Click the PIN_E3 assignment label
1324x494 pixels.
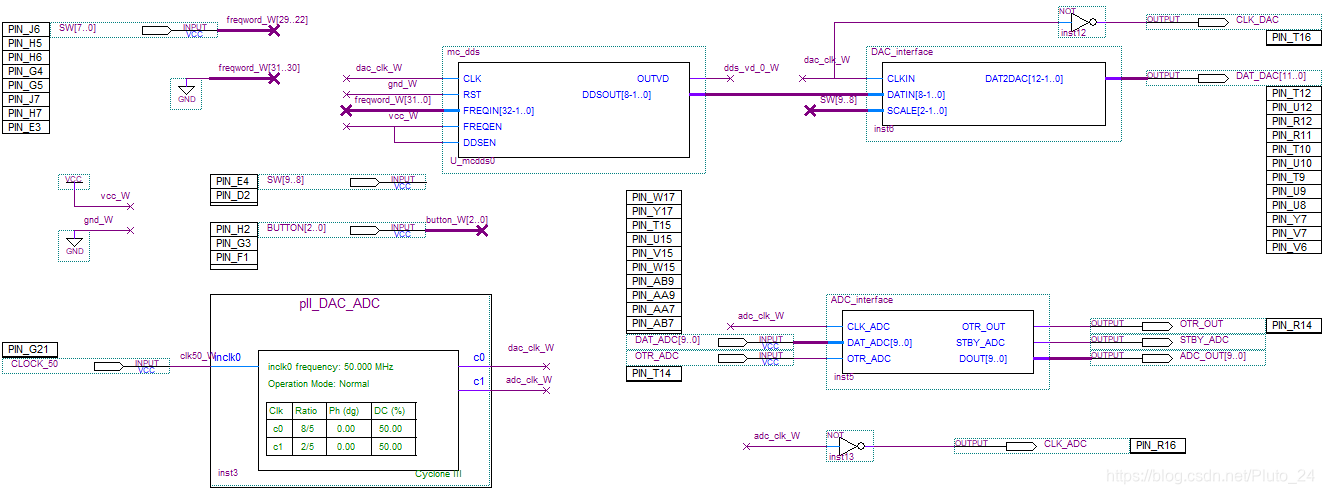click(x=26, y=127)
